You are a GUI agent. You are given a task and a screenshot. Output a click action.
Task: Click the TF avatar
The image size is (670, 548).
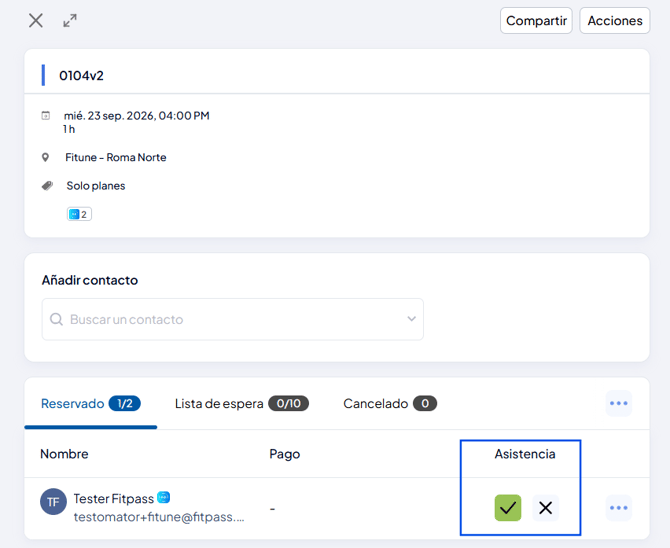(x=53, y=502)
